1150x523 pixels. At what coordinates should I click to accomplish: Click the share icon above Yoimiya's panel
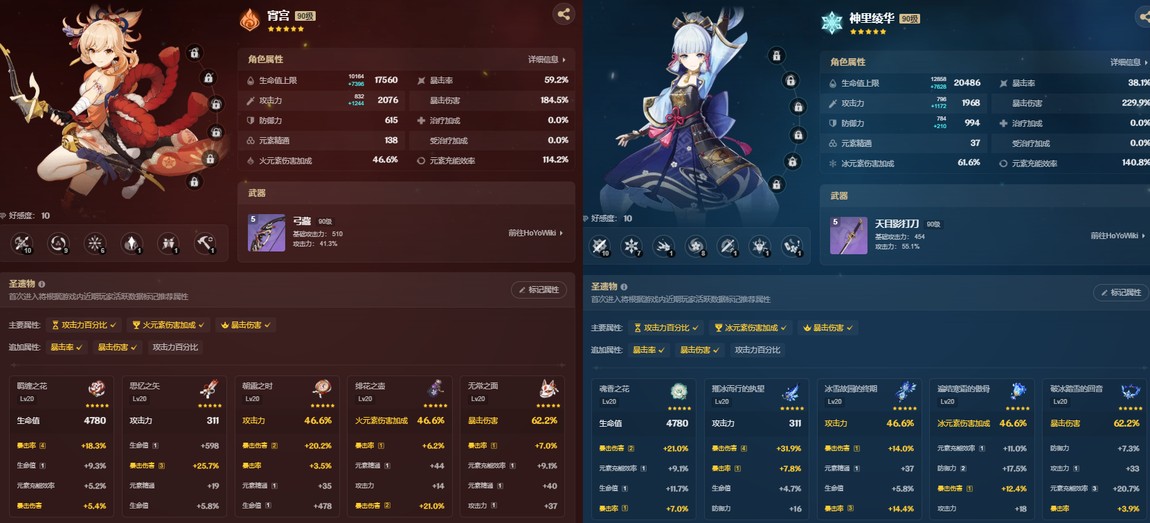click(563, 14)
